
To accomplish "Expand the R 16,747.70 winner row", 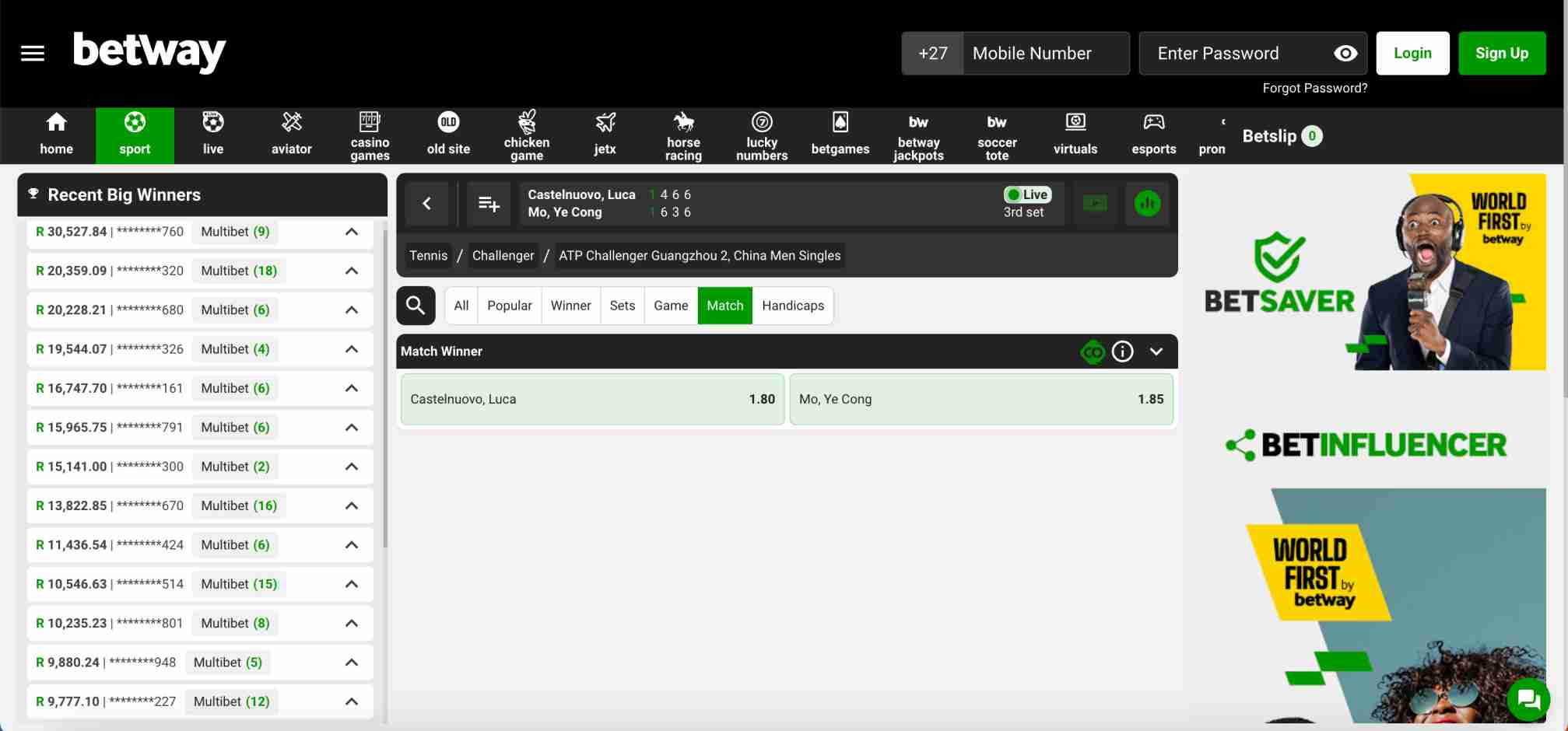I will pos(352,388).
